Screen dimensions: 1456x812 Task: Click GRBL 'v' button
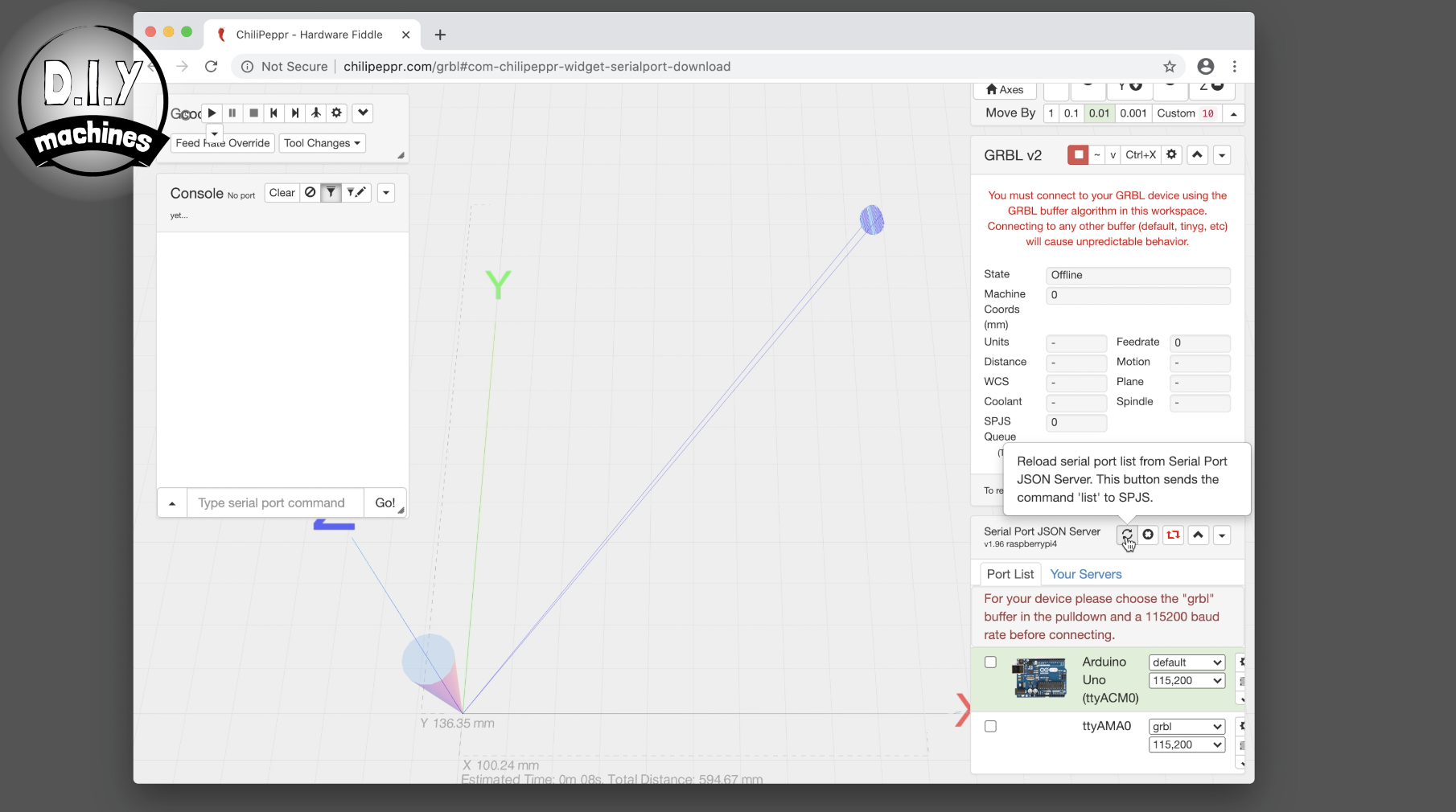click(x=1113, y=155)
